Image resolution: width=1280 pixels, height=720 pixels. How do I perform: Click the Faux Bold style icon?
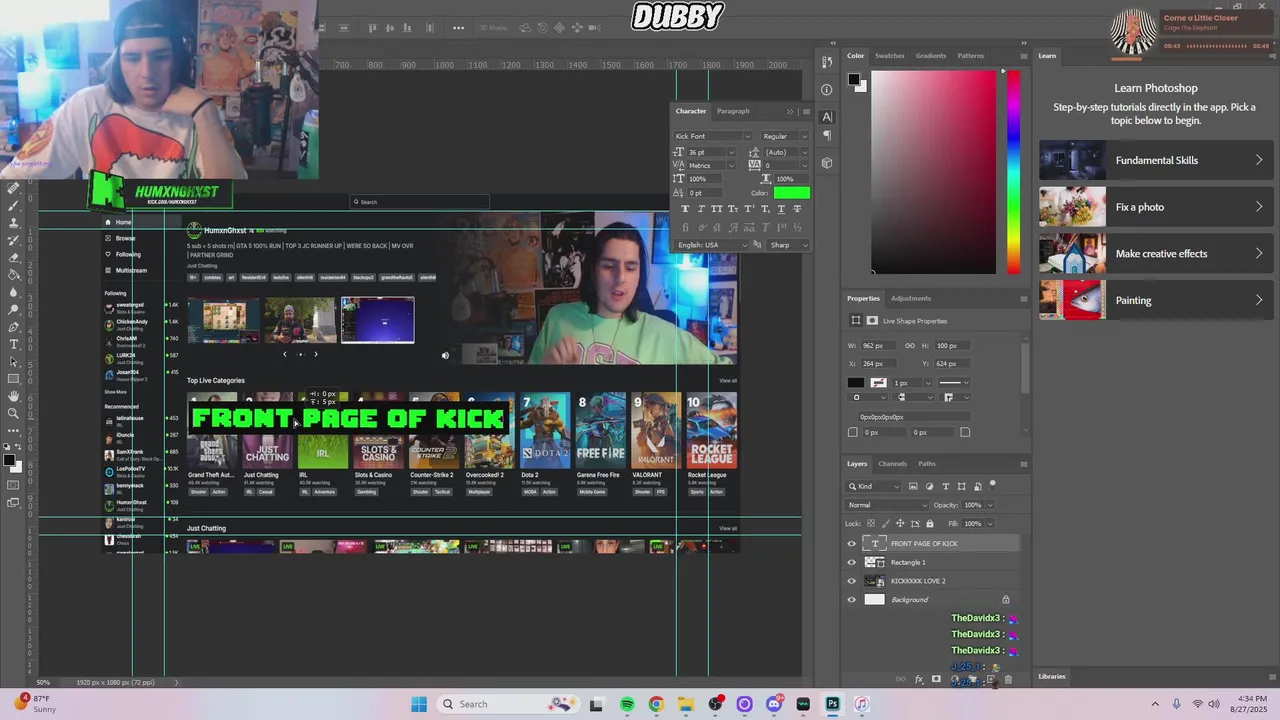click(x=685, y=209)
